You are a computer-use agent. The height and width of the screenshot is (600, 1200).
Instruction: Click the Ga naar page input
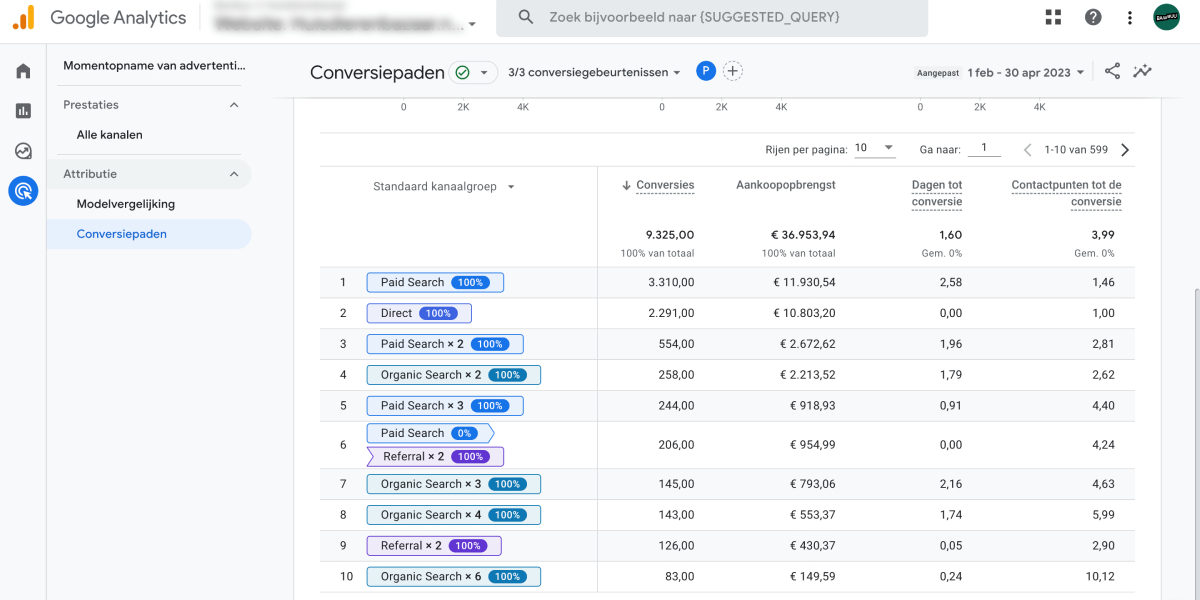click(x=984, y=148)
